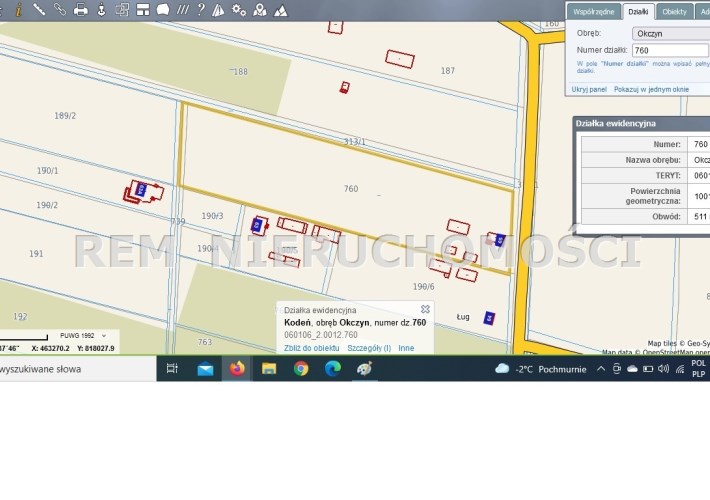Click the printer icon to print map
The height and width of the screenshot is (500, 710).
click(81, 9)
